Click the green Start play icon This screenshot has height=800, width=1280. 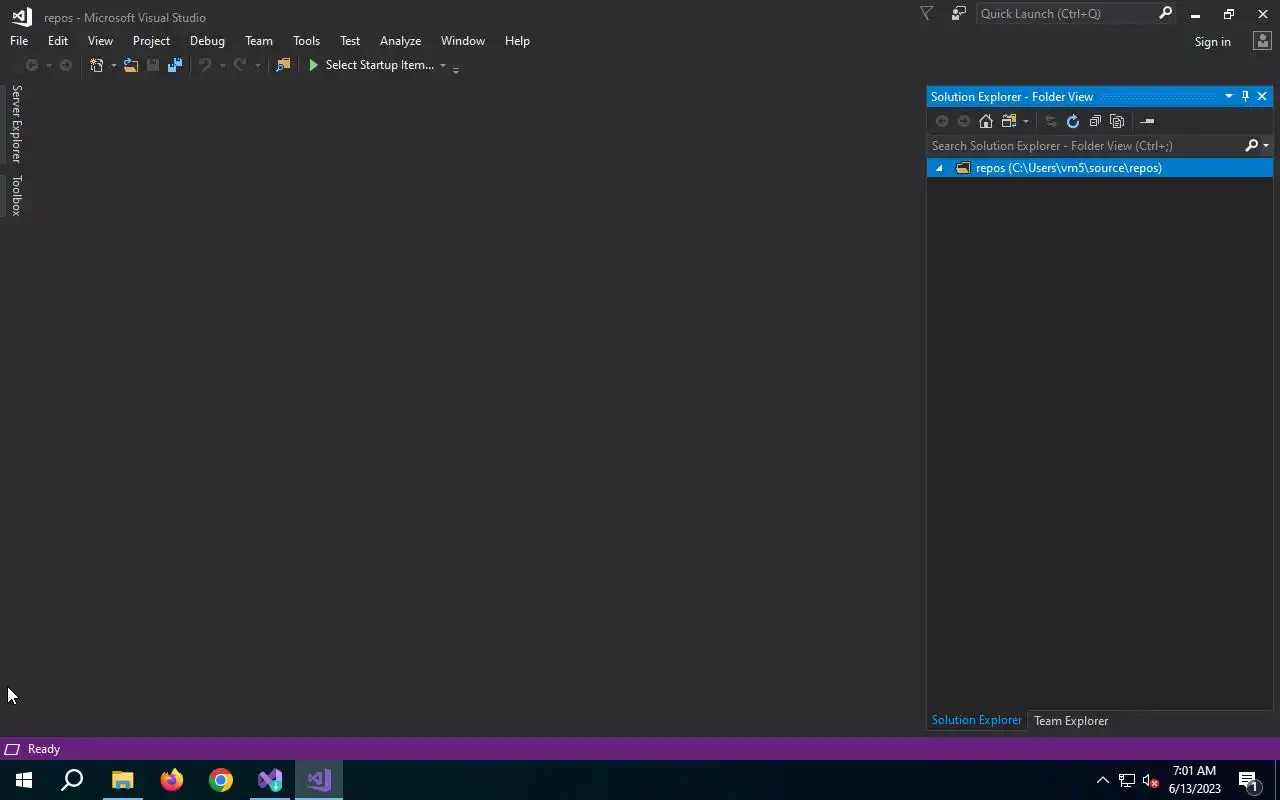point(313,65)
